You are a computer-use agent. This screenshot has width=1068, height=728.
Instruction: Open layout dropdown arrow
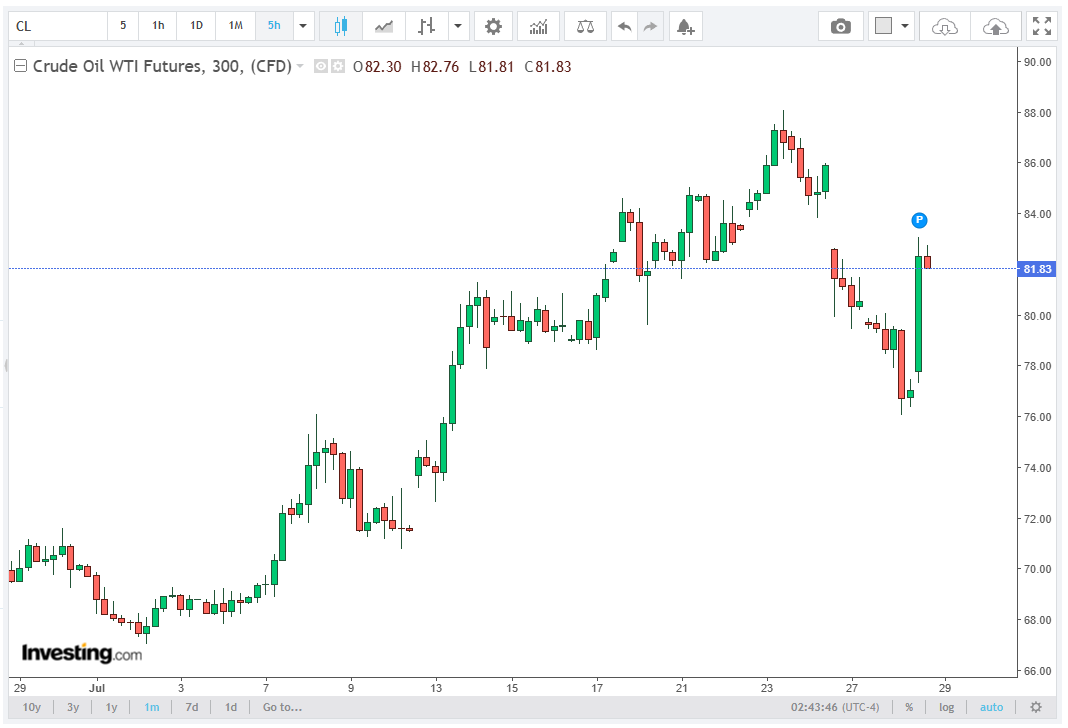click(x=905, y=26)
